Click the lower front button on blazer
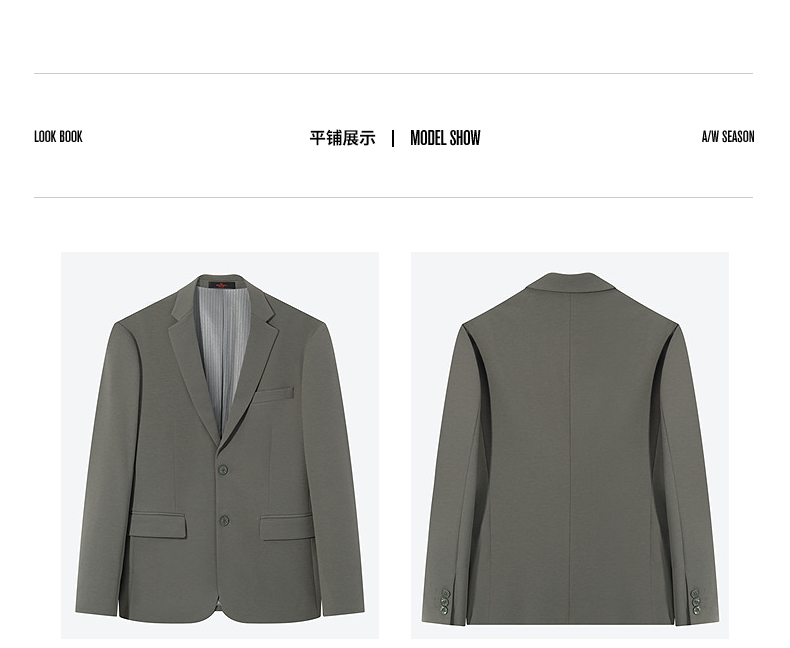The height and width of the screenshot is (648, 790). pos(224,521)
